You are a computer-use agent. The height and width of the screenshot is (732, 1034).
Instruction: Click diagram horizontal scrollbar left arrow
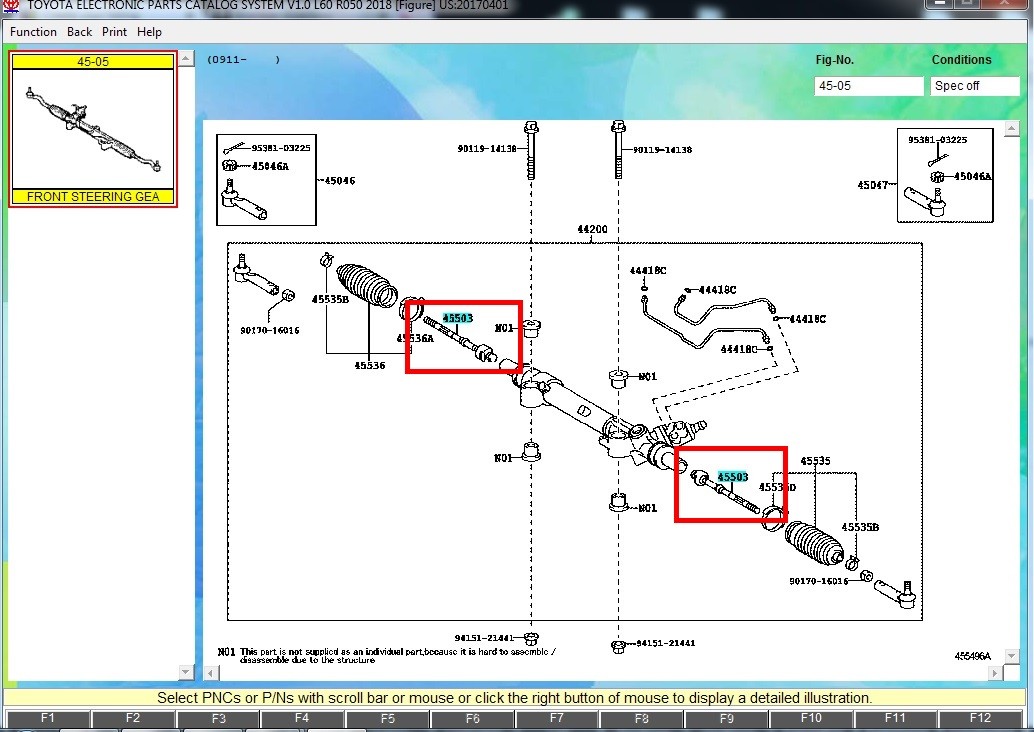(211, 673)
